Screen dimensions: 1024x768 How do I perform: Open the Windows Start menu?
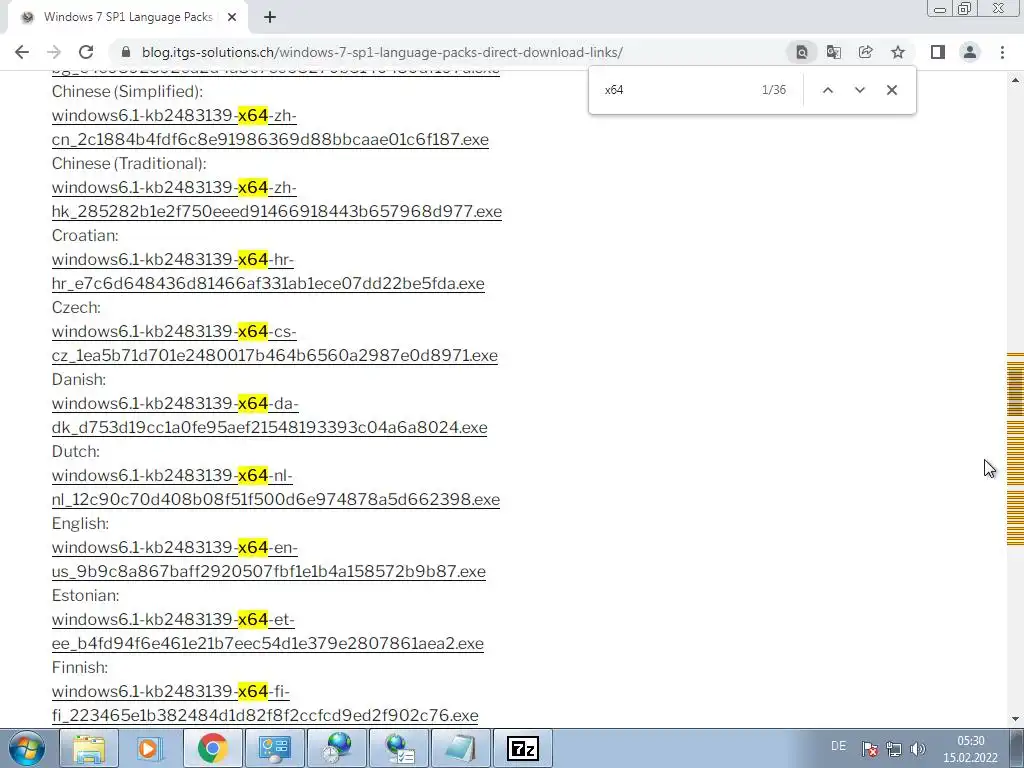(x=26, y=748)
